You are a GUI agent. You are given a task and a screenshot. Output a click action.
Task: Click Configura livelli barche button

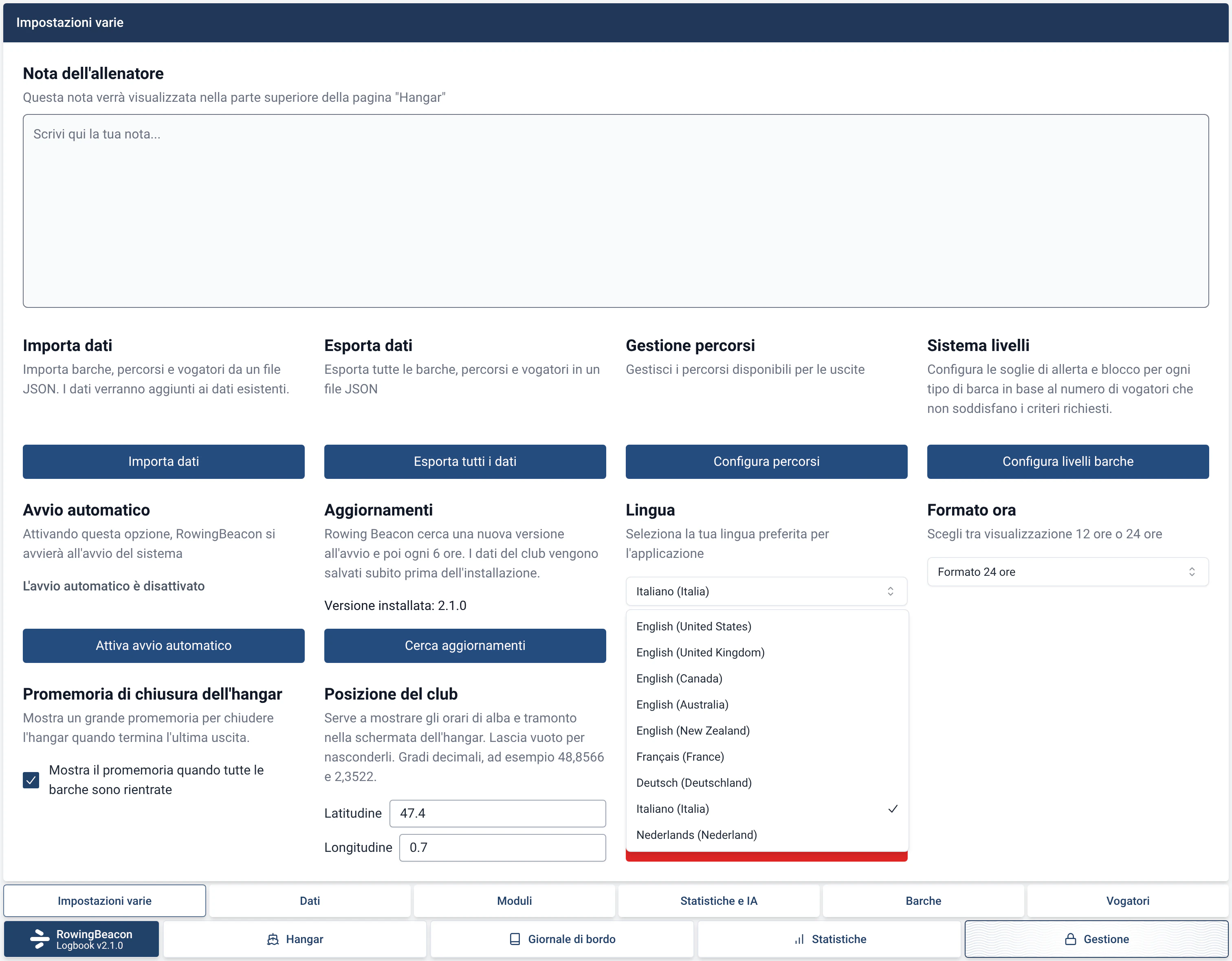1067,461
